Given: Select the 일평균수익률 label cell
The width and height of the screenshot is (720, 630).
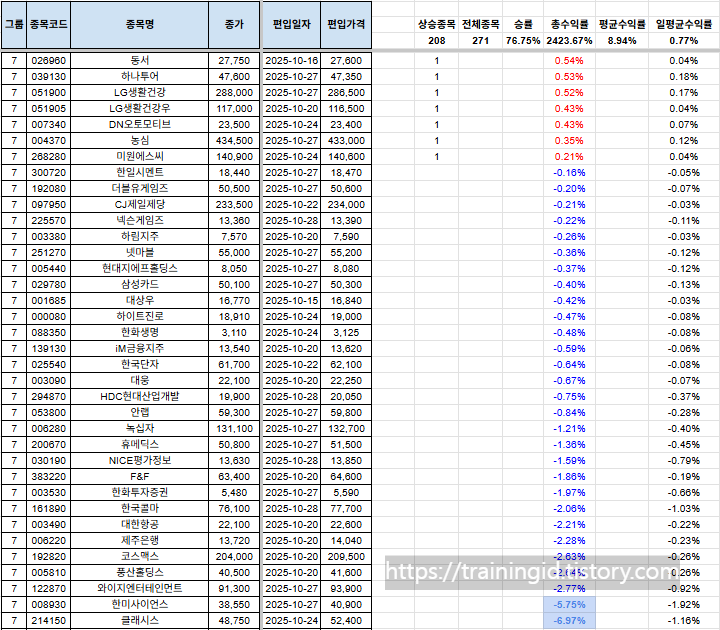Looking at the screenshot, I should click(x=684, y=24).
